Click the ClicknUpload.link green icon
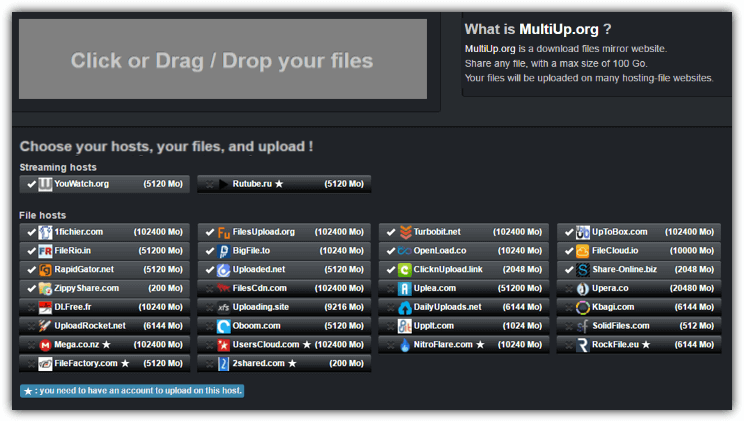 point(405,270)
